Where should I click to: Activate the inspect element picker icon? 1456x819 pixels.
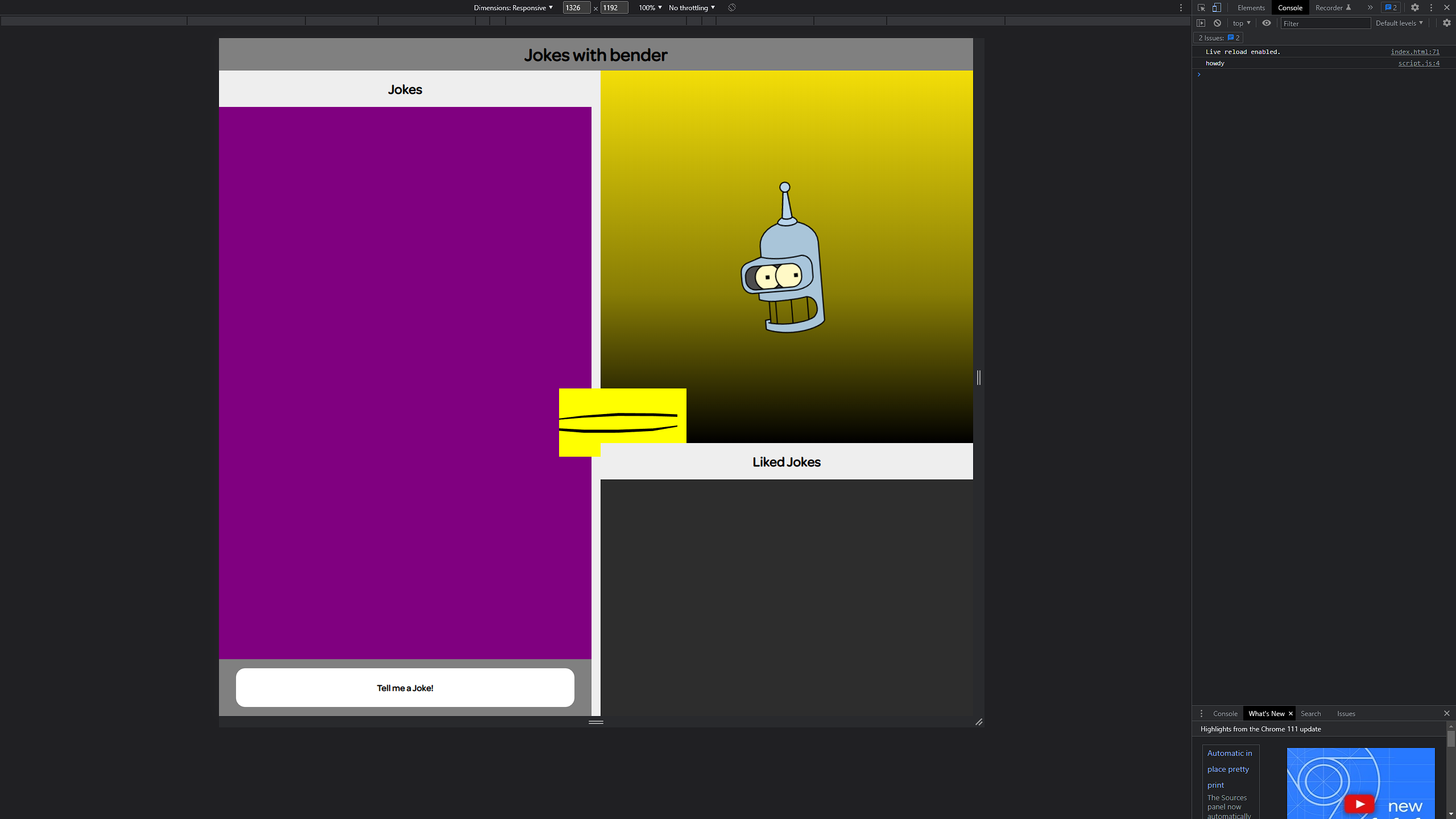pyautogui.click(x=1201, y=7)
